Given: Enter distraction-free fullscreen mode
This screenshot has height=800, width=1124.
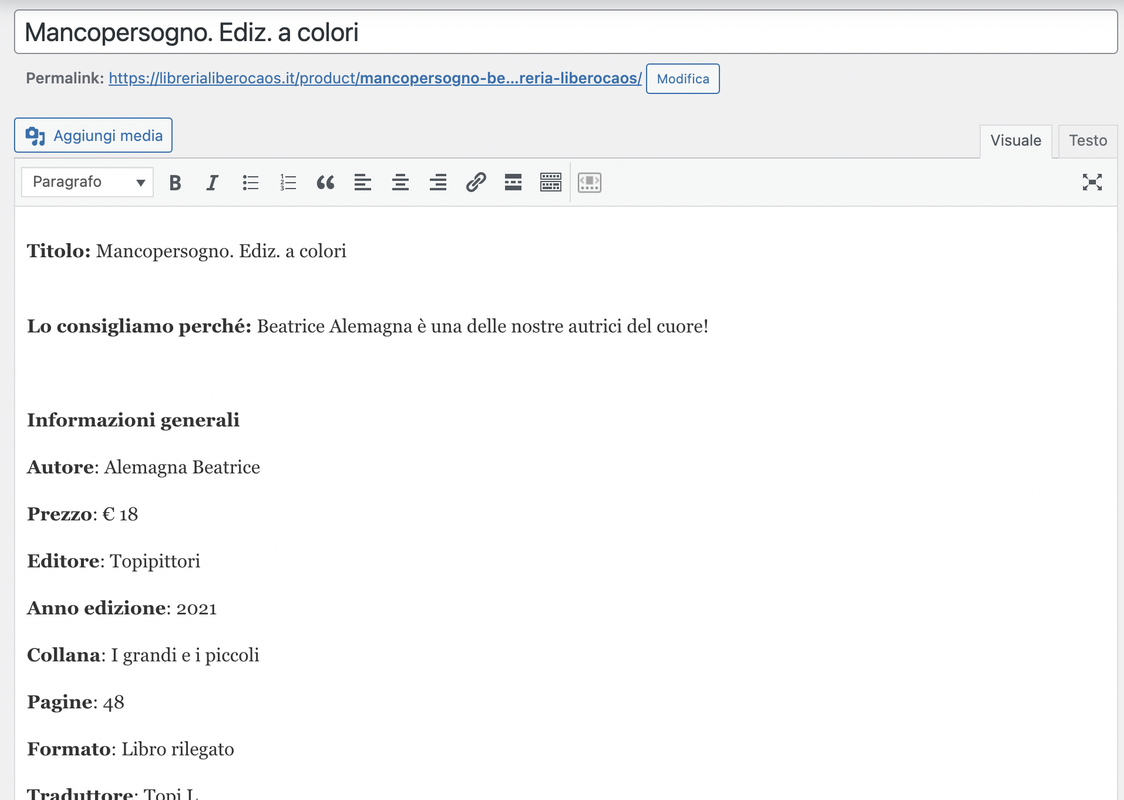Looking at the screenshot, I should [x=1092, y=182].
